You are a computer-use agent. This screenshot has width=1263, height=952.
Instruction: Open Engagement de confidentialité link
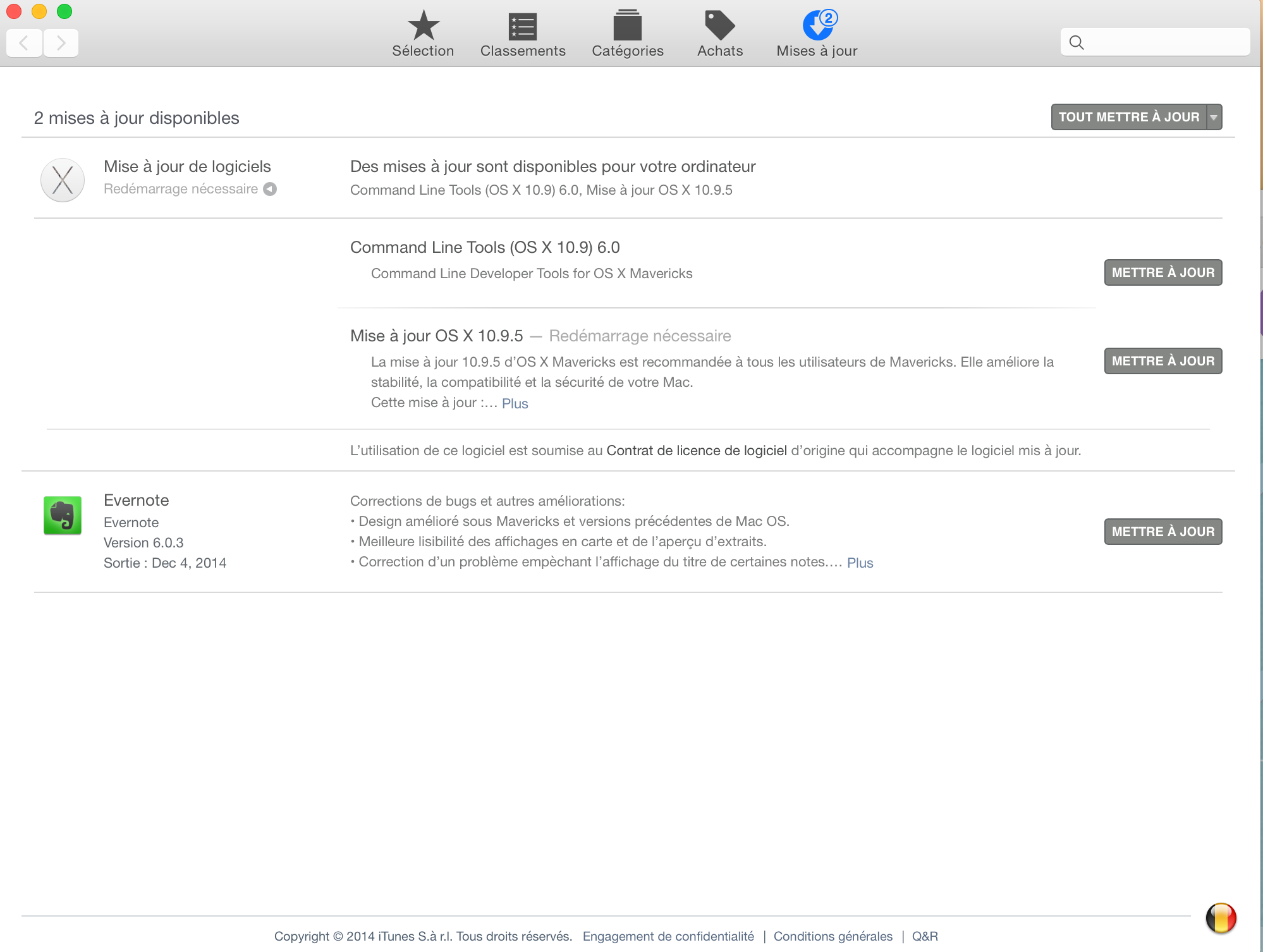tap(668, 936)
